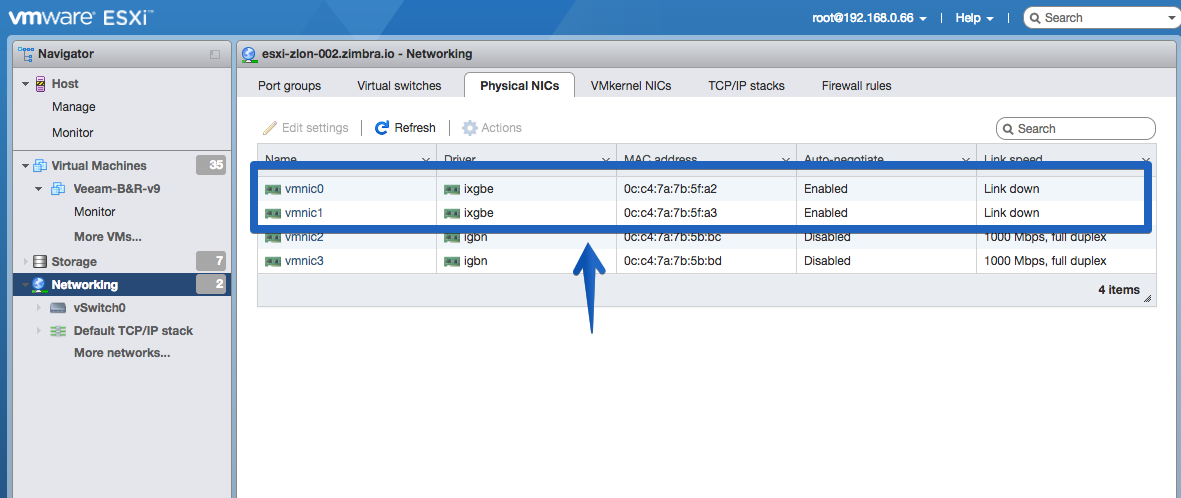This screenshot has height=498, width=1181.
Task: Open the Port groups tab
Action: 289,86
